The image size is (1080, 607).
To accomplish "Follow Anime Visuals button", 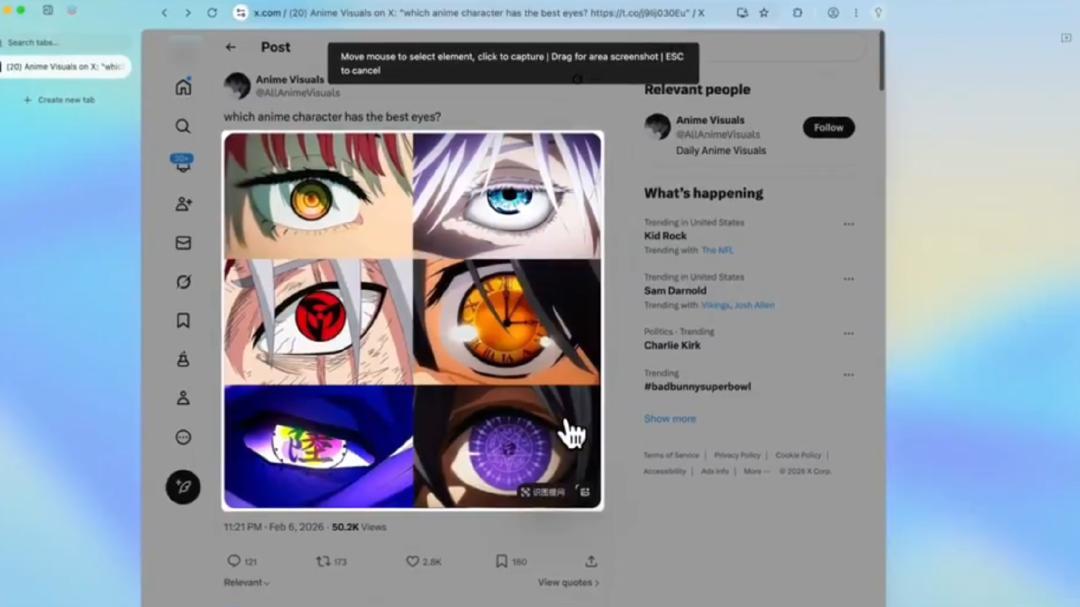I will pyautogui.click(x=829, y=127).
